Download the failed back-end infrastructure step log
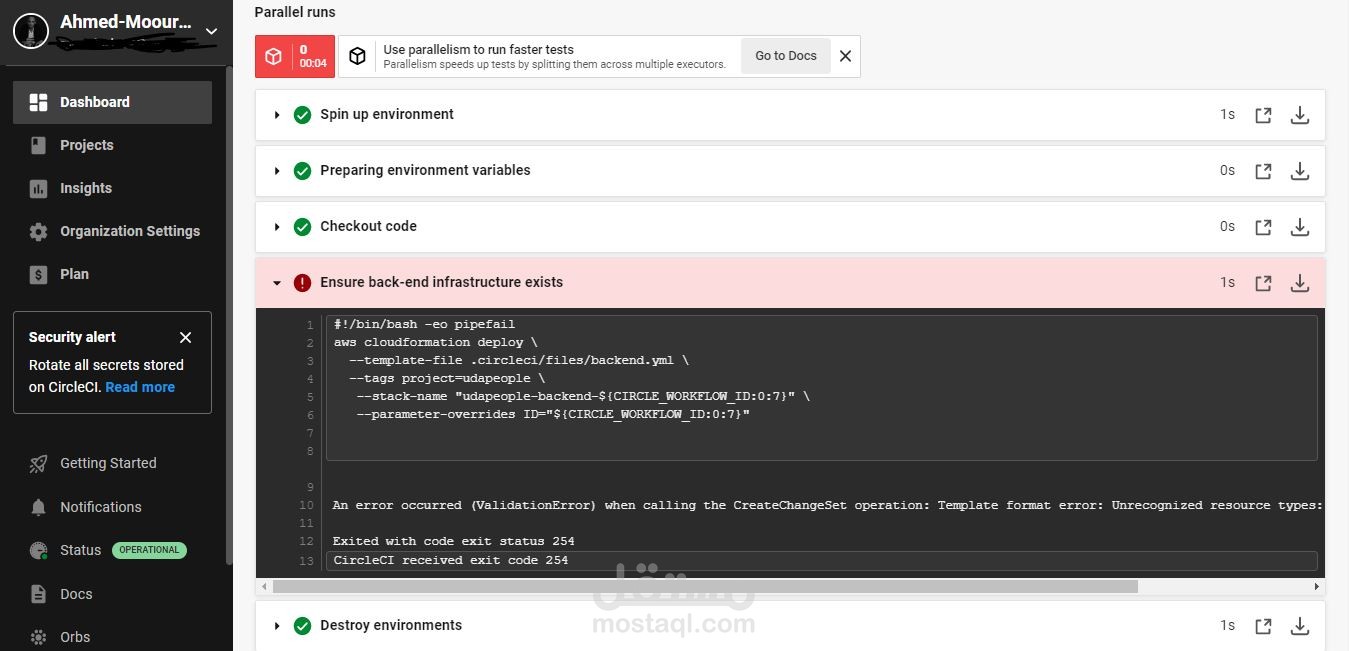 1299,283
